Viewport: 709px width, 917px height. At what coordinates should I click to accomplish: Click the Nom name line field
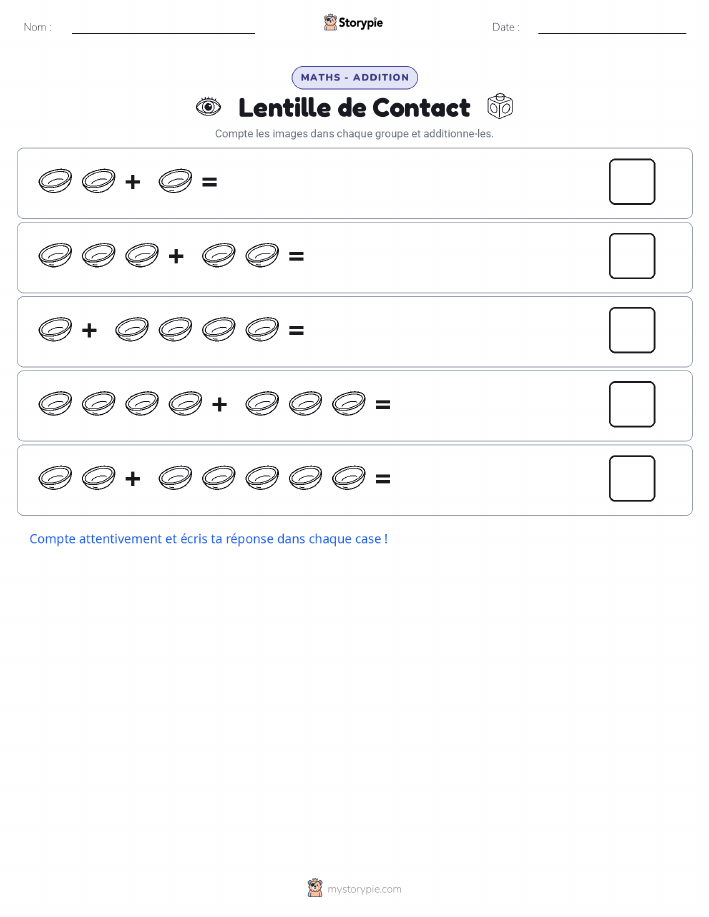click(163, 28)
